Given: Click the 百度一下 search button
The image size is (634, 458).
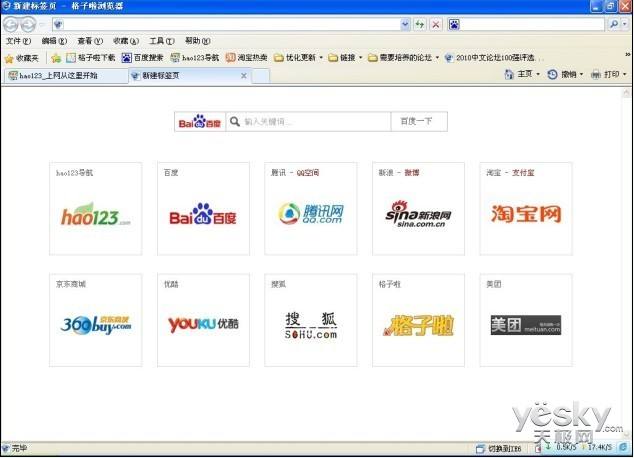Looking at the screenshot, I should 419,121.
